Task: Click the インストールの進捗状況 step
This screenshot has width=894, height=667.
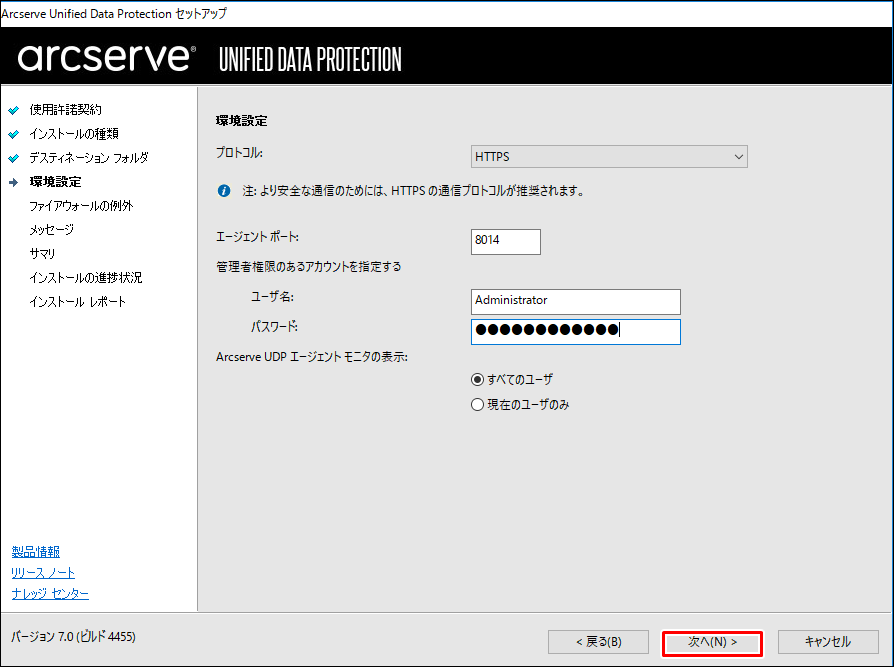Action: (86, 278)
